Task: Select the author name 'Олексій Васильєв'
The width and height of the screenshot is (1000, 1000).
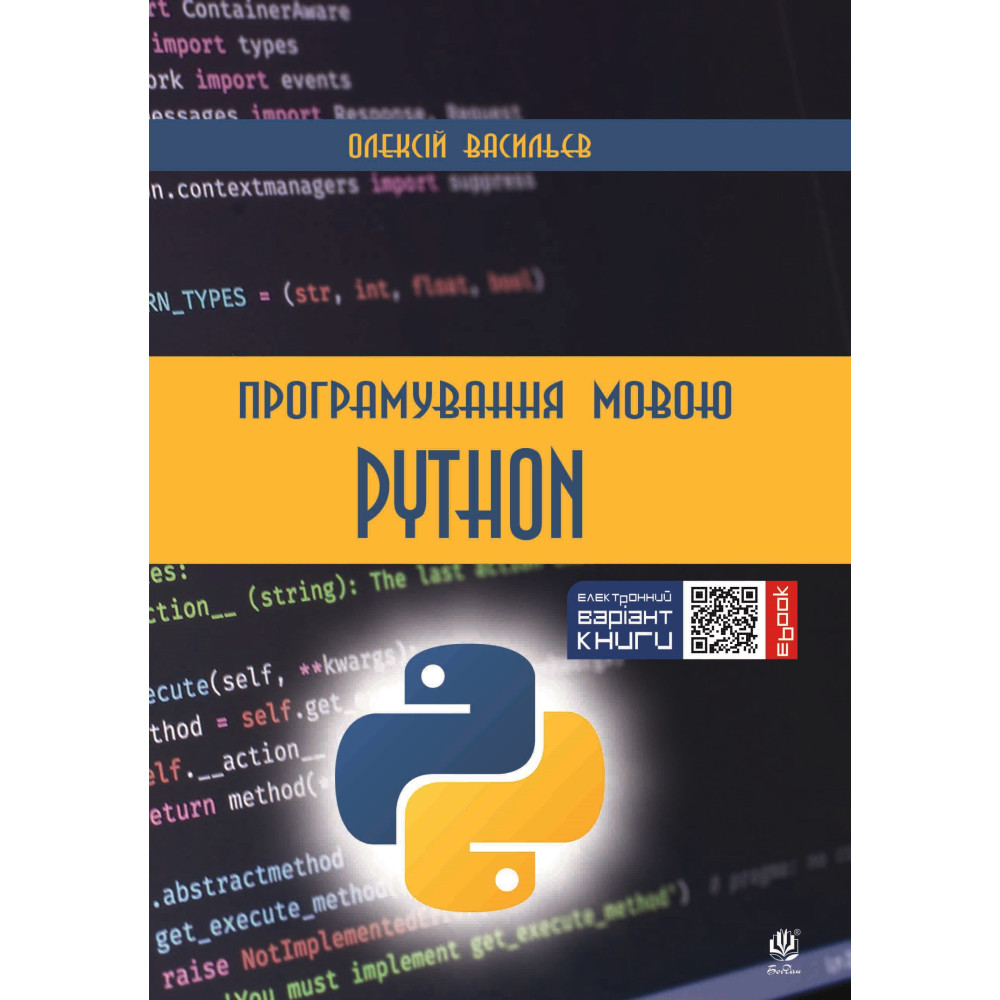Action: 469,145
